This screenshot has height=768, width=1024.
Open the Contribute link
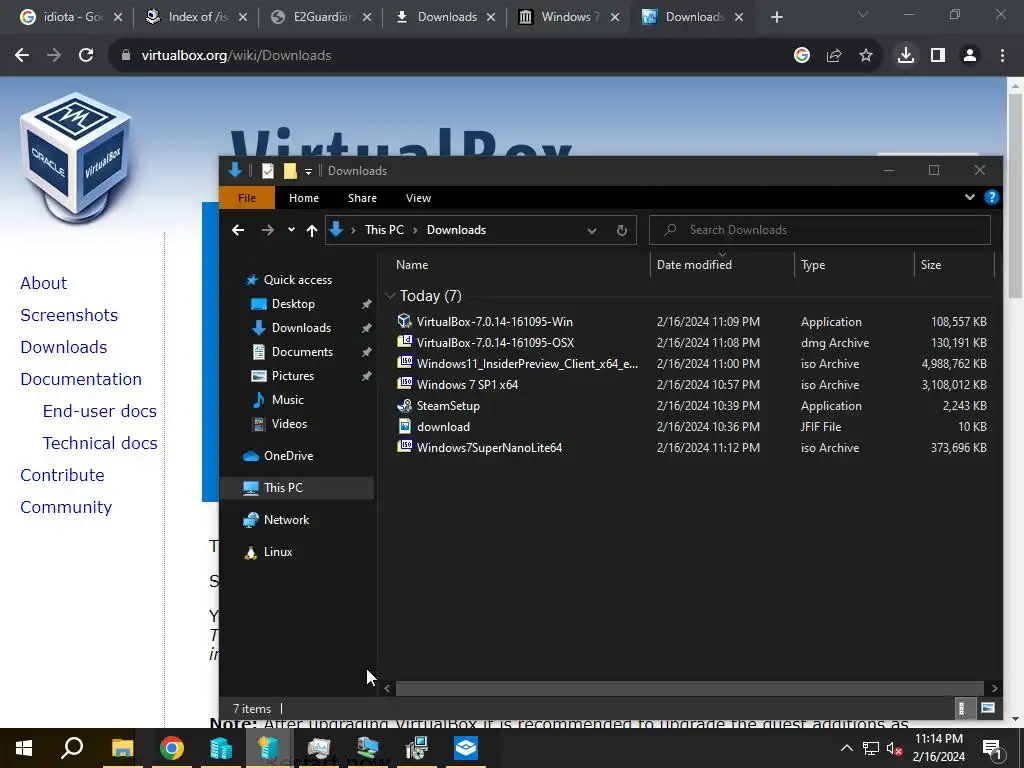coord(62,475)
